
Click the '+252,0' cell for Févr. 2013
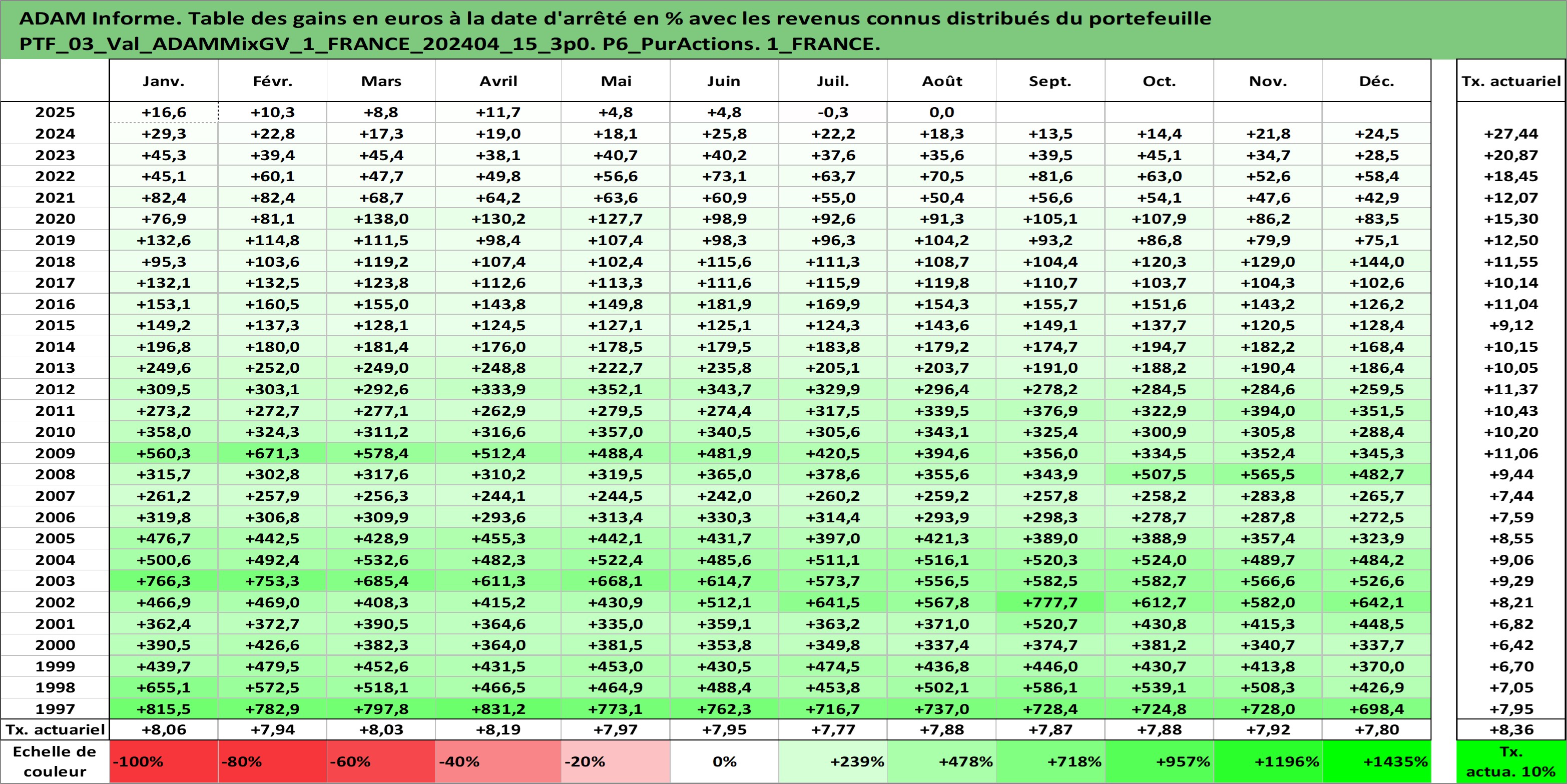click(x=273, y=368)
